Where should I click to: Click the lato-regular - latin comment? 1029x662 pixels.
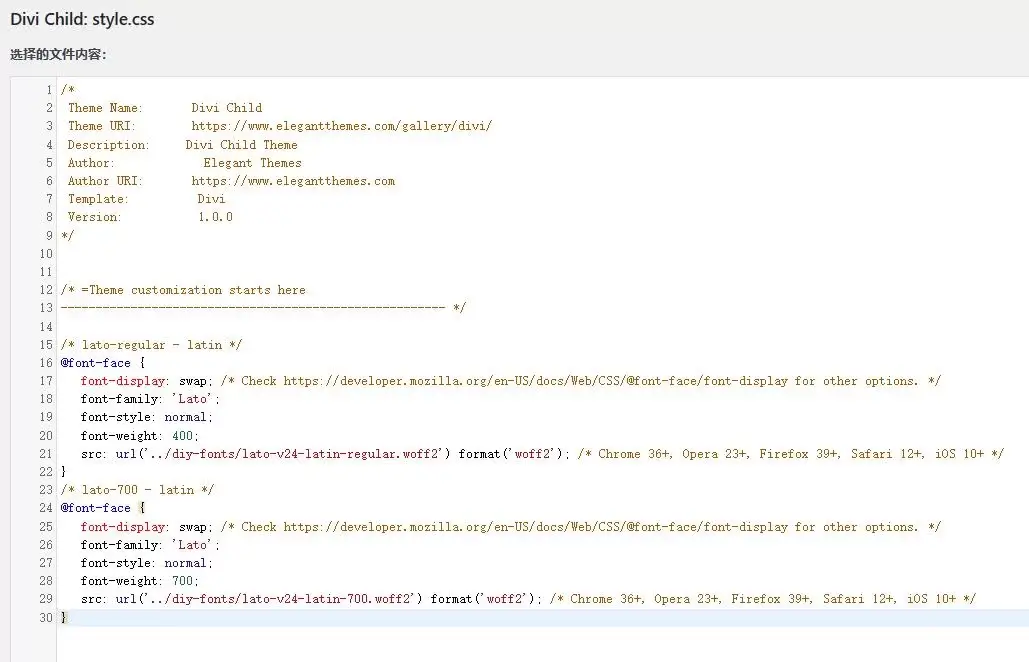click(151, 345)
